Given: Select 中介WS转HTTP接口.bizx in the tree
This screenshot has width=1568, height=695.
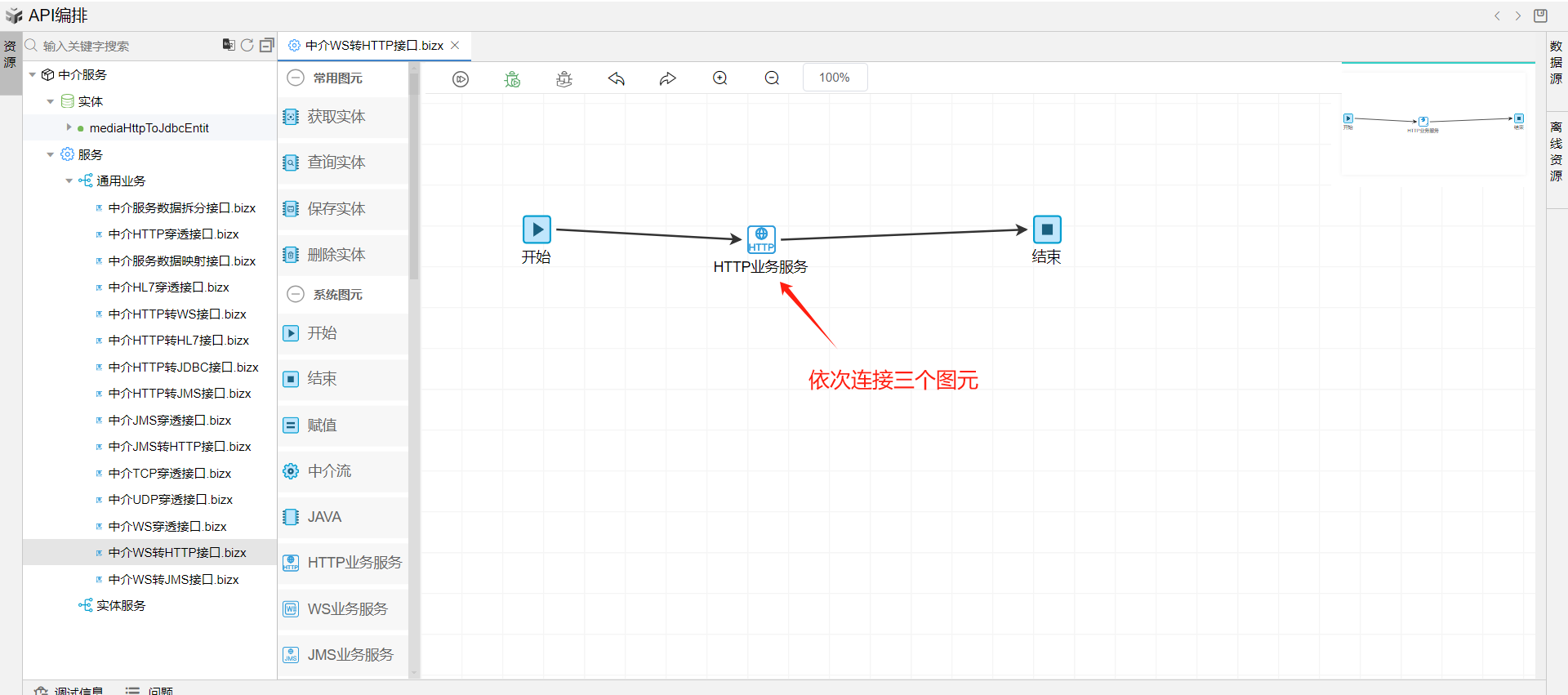Looking at the screenshot, I should pyautogui.click(x=176, y=553).
